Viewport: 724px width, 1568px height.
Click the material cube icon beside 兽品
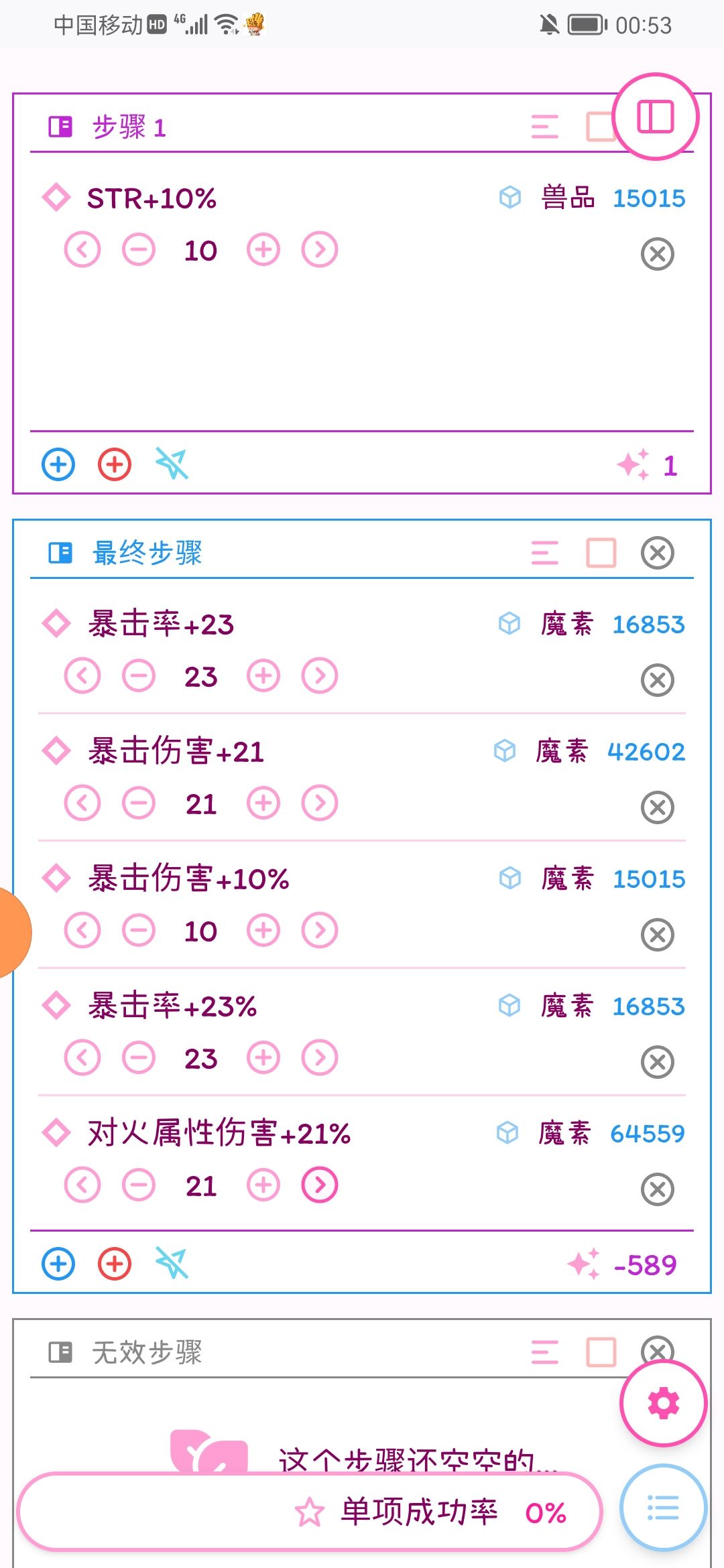click(509, 198)
